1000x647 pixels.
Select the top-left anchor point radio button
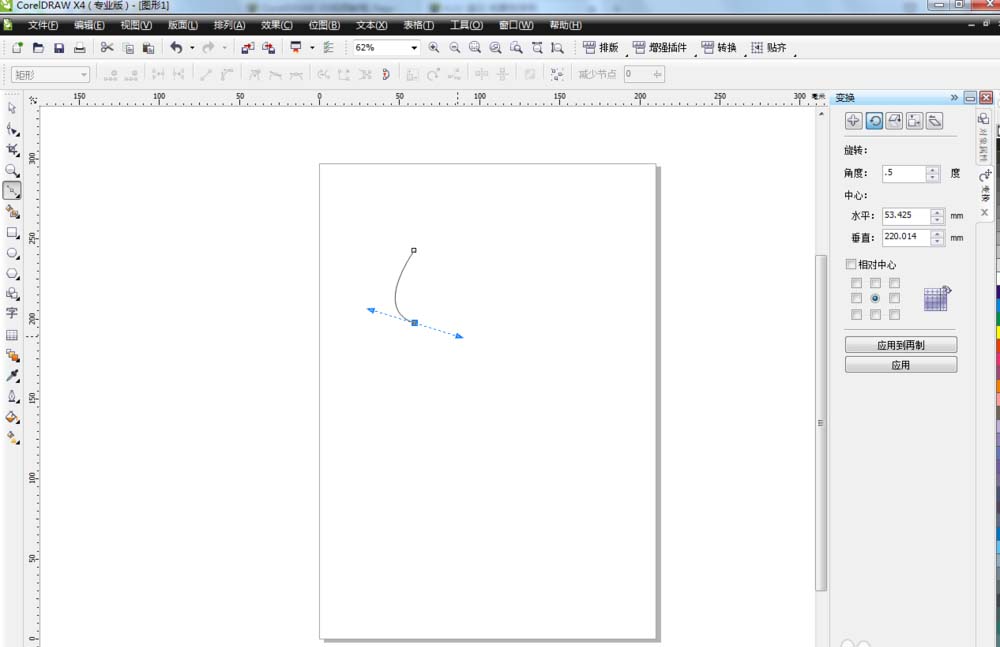click(856, 283)
